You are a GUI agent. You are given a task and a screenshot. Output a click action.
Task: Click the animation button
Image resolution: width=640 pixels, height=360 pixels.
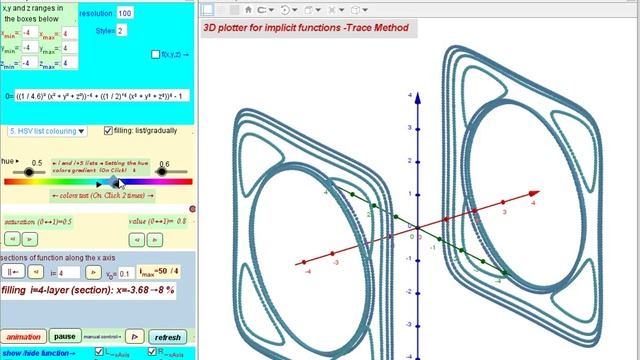tap(24, 337)
